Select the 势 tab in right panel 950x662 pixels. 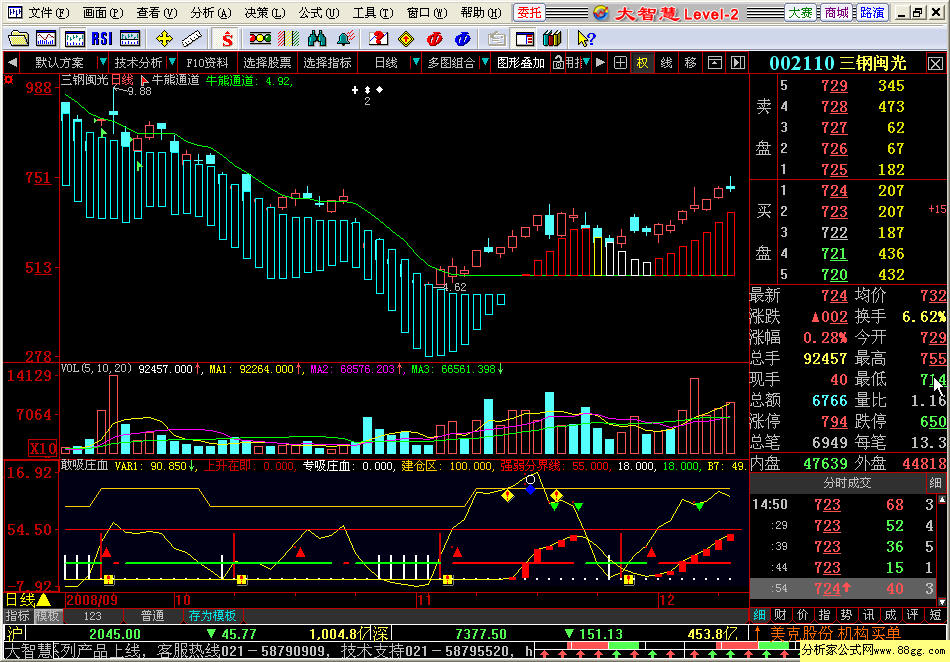[x=846, y=615]
